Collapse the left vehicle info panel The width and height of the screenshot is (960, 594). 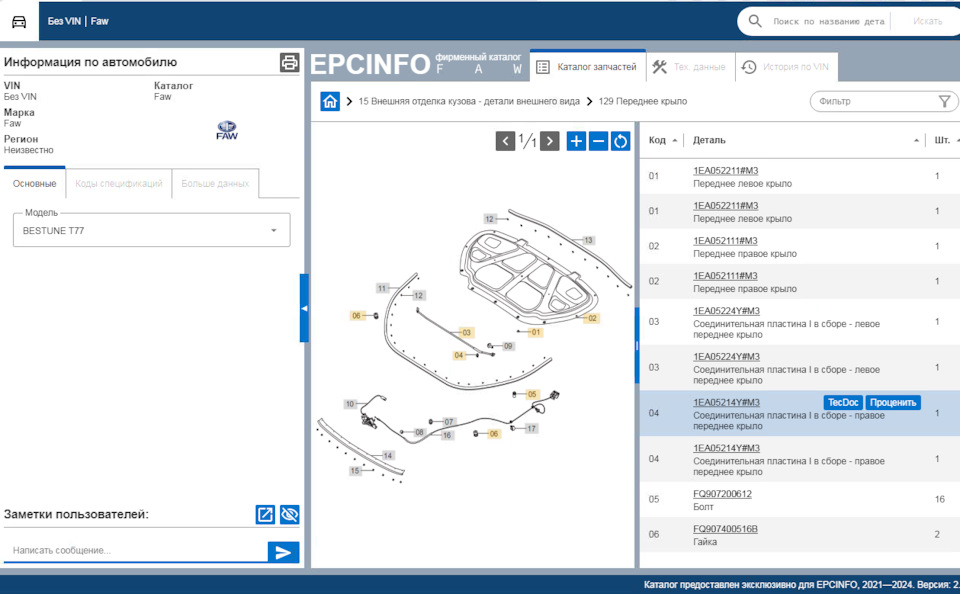pos(304,308)
